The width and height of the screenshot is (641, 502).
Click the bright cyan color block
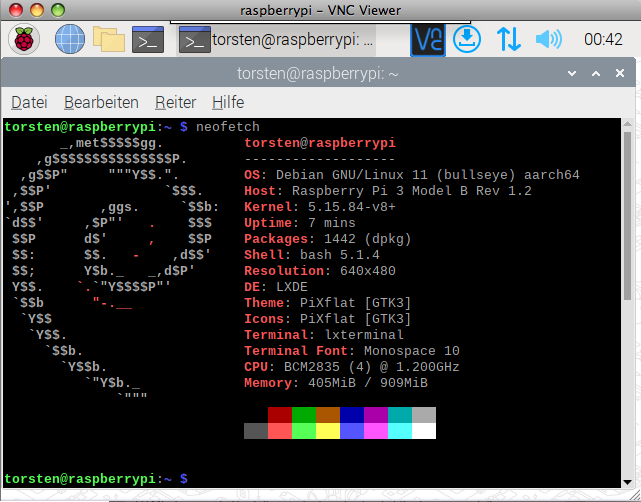click(x=400, y=431)
